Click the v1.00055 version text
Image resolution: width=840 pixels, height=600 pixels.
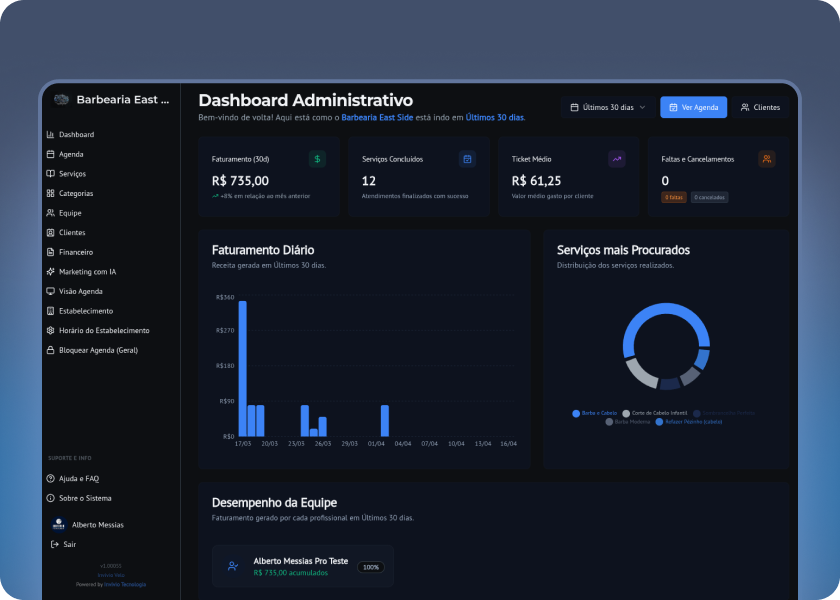click(x=111, y=566)
